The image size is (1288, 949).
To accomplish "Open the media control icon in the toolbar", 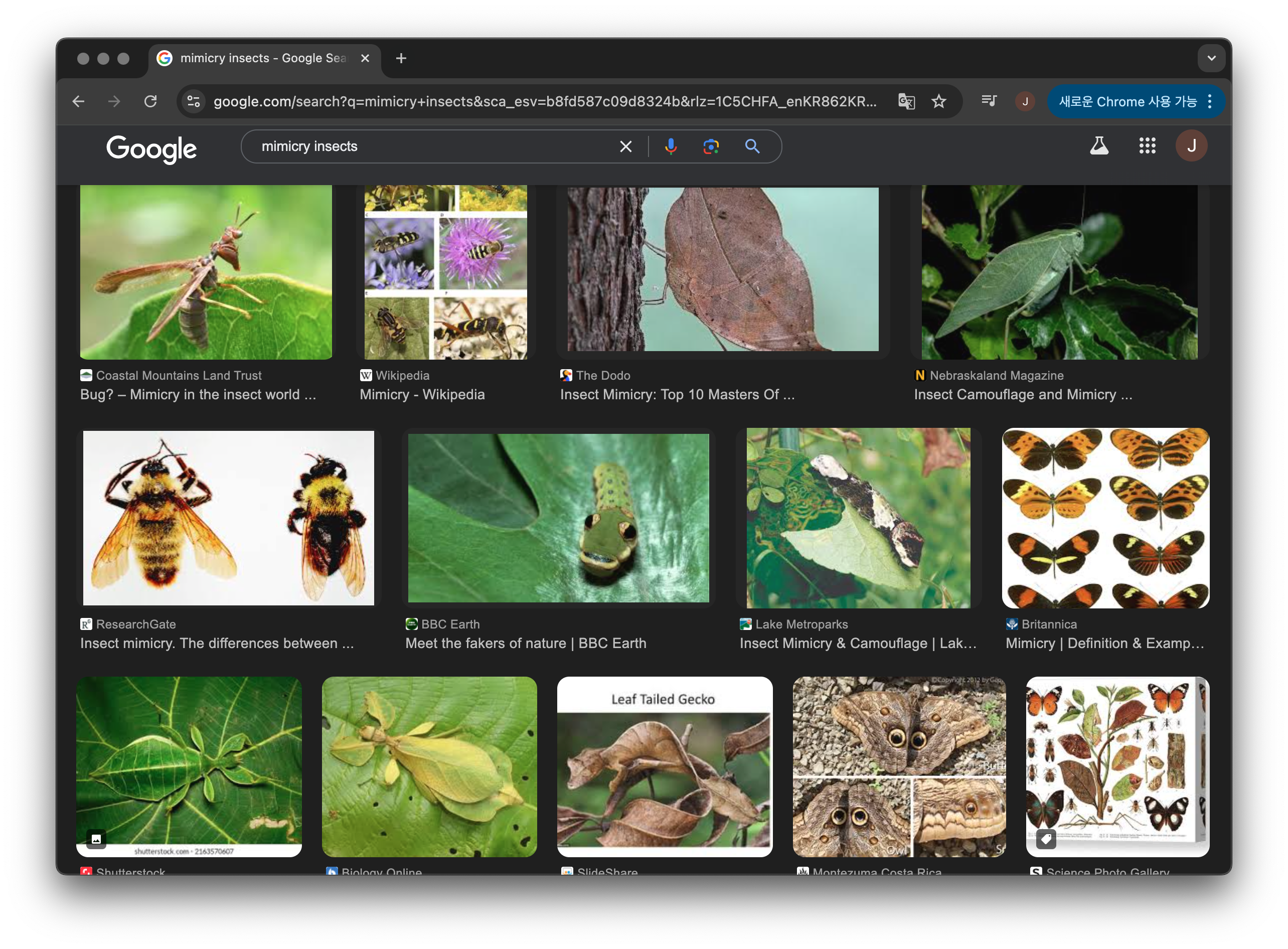I will (x=989, y=101).
